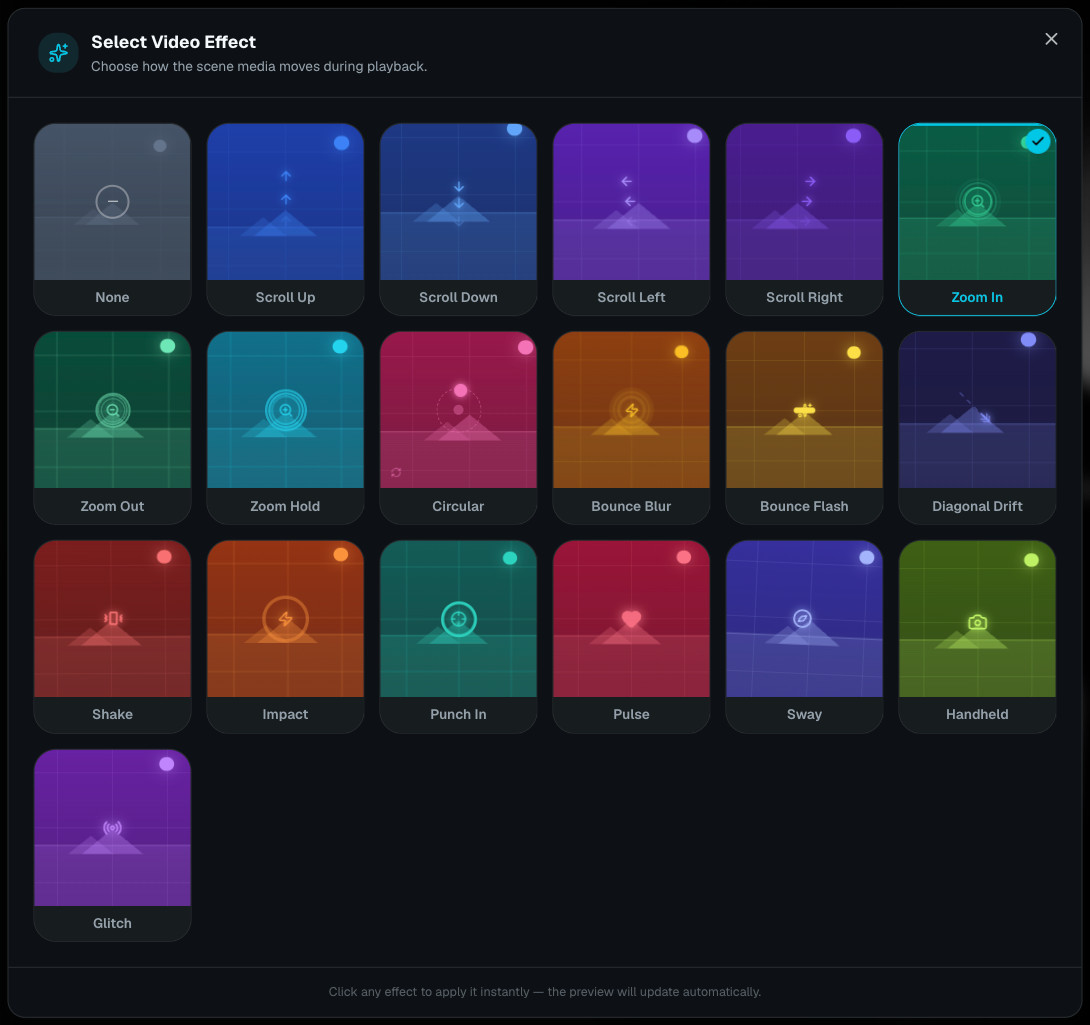Click the signal waves icon on Glitch
The image size is (1090, 1025).
click(x=113, y=828)
